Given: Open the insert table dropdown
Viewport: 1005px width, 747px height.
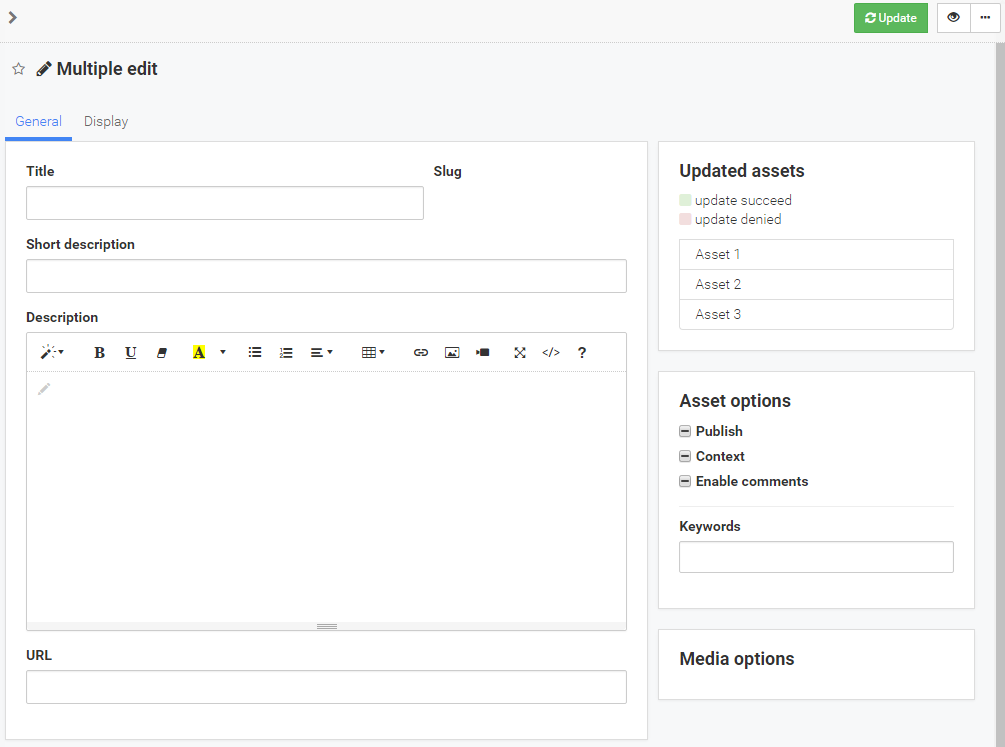Looking at the screenshot, I should pyautogui.click(x=373, y=352).
